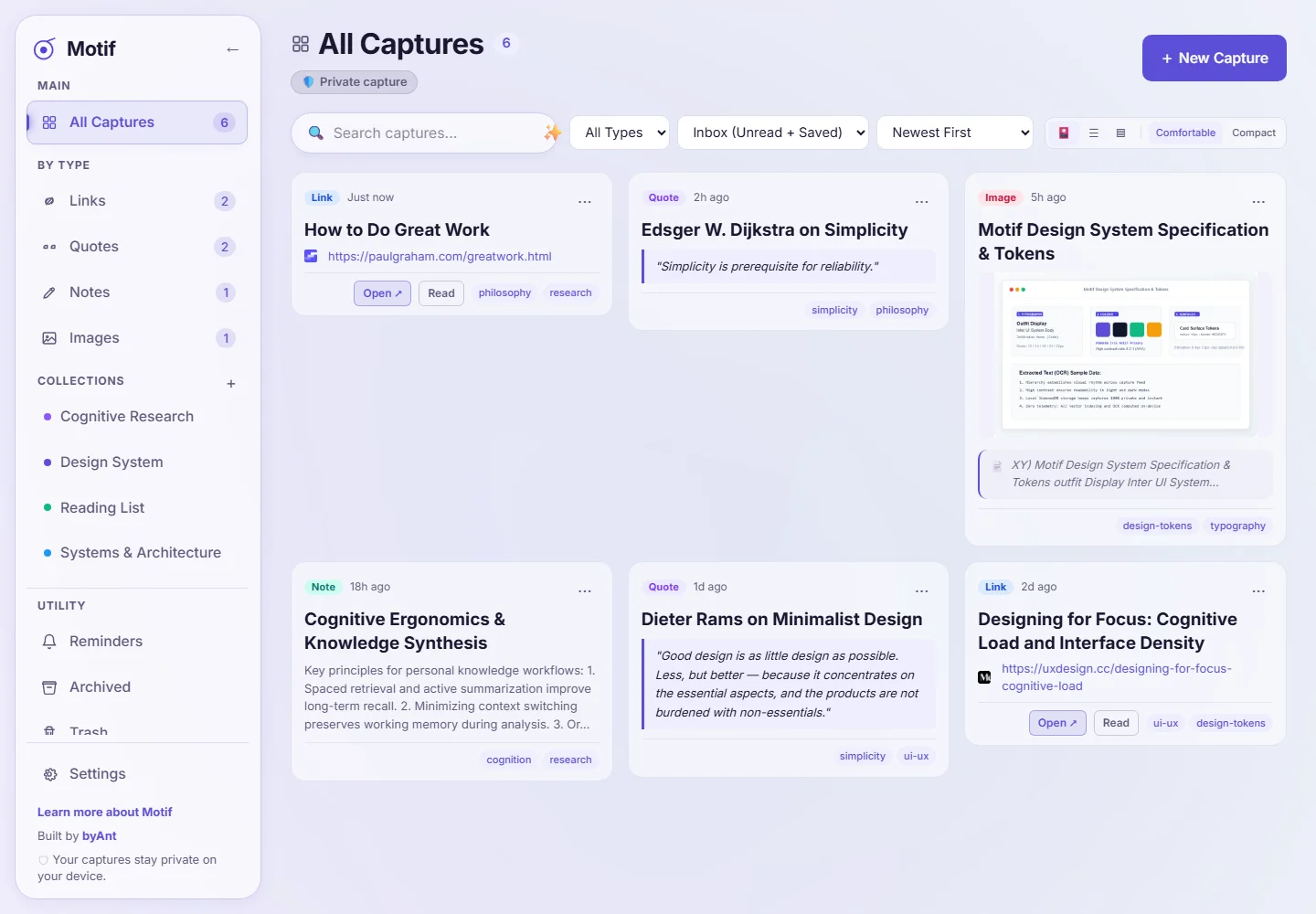Click the Motif logo icon
The height and width of the screenshot is (914, 1316).
coord(44,49)
